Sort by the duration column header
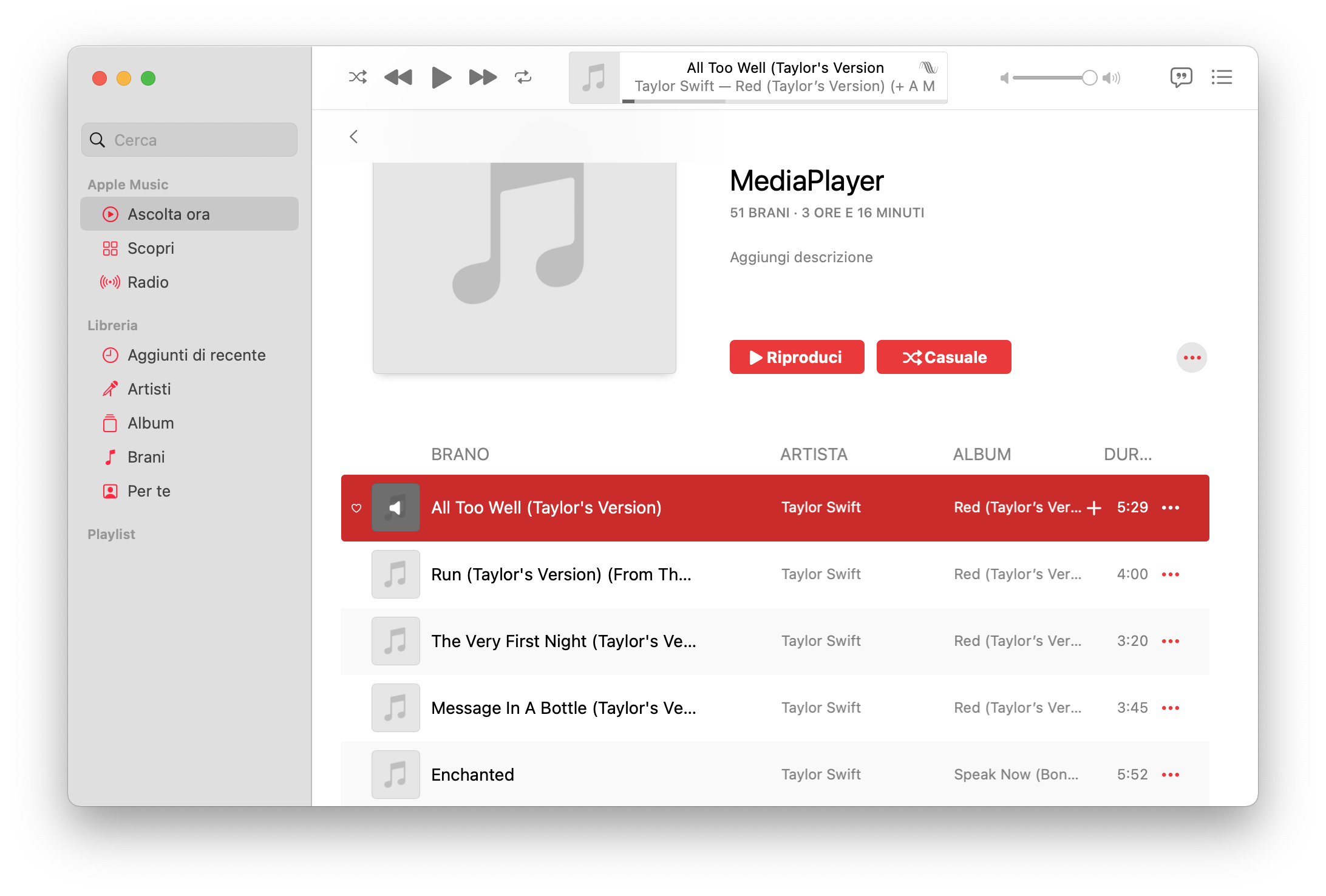Viewport: 1326px width, 896px height. 1127,454
